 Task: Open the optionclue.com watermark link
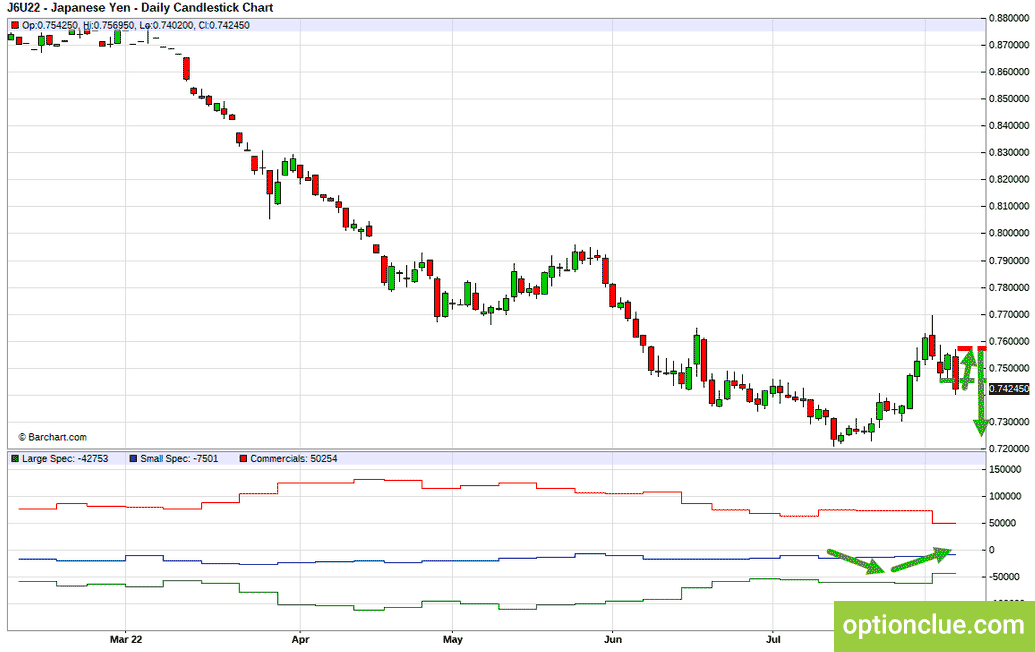pyautogui.click(x=934, y=625)
